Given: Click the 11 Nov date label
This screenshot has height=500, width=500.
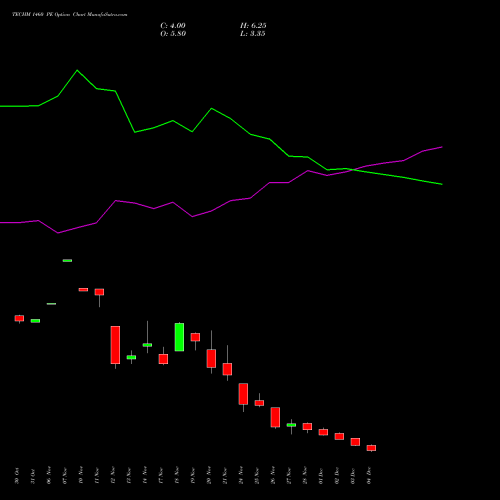Looking at the screenshot, I should (97, 476).
